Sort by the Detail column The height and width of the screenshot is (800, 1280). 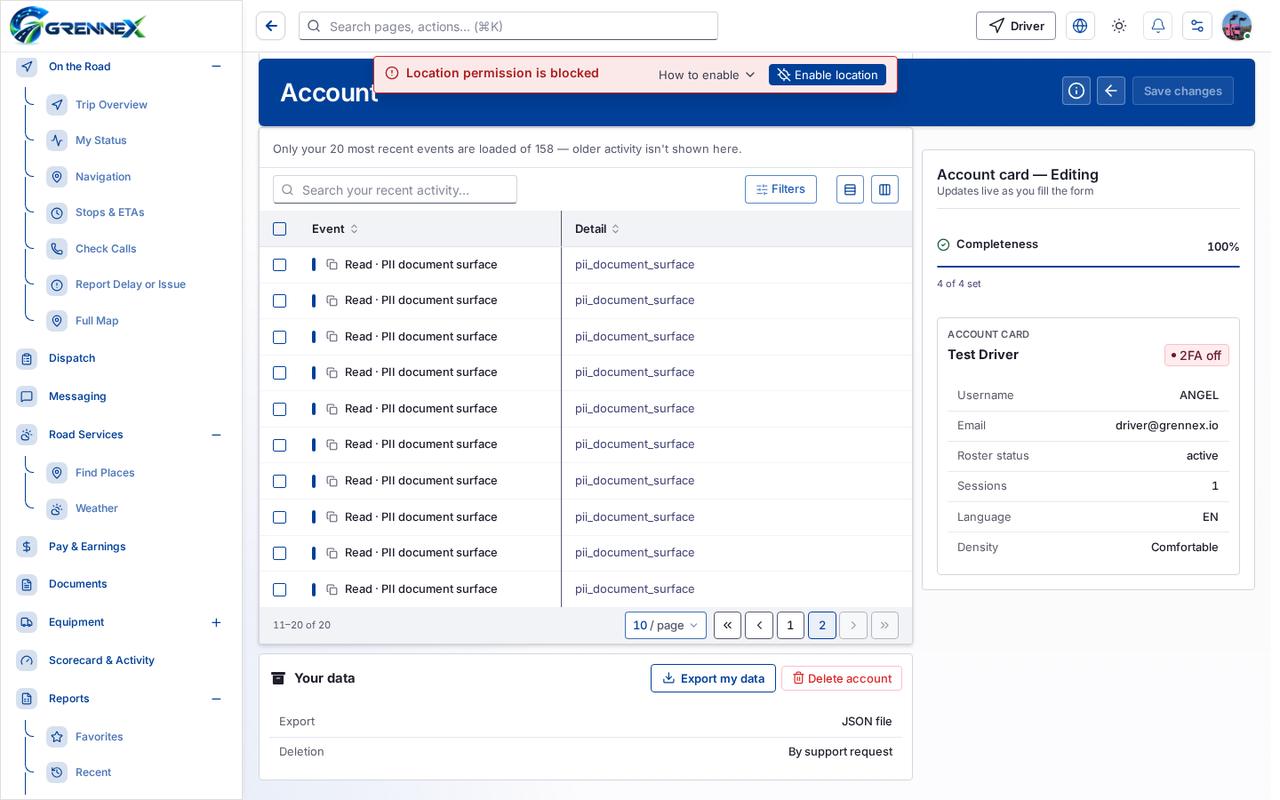click(x=597, y=229)
